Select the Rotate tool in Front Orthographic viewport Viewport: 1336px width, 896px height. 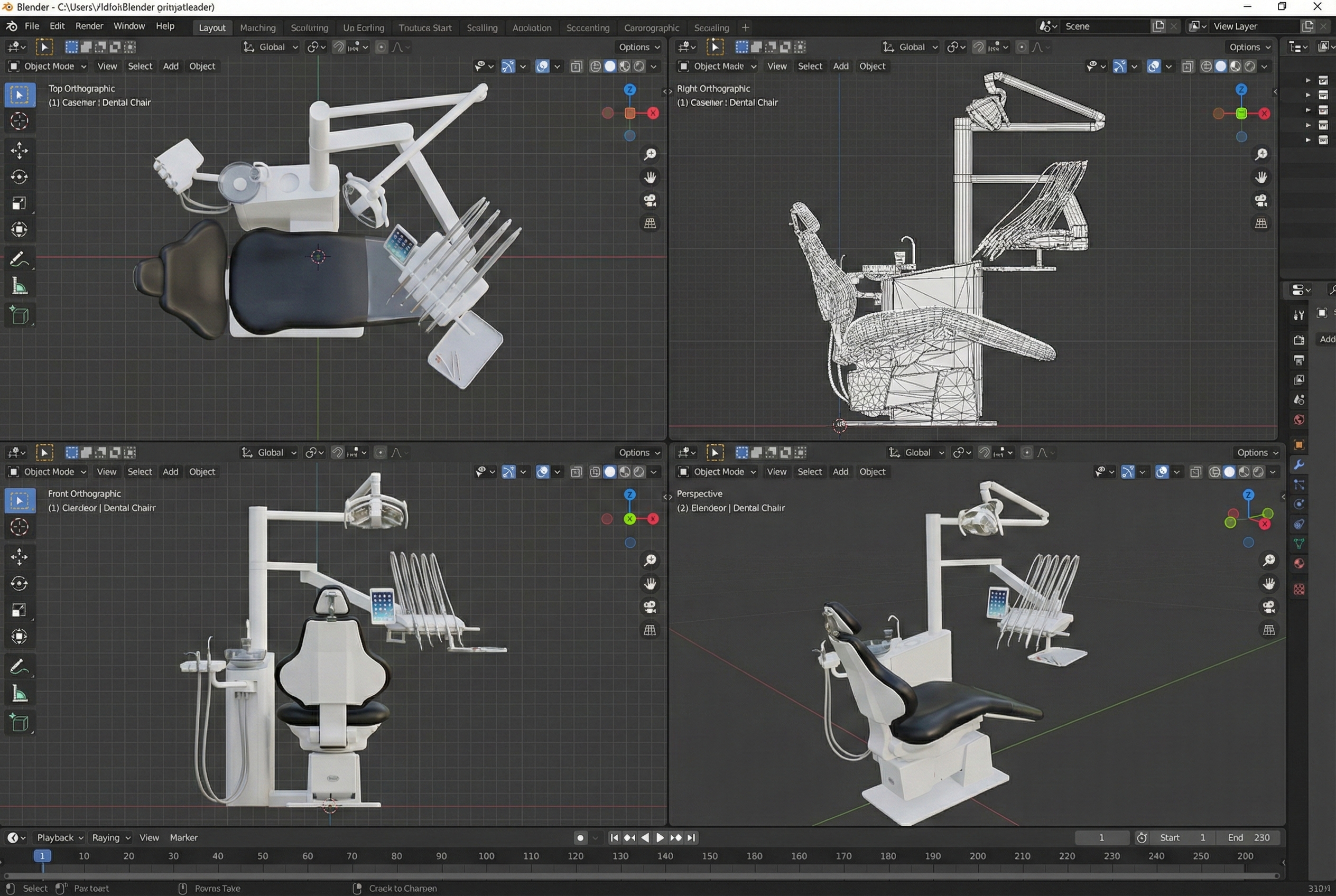click(x=19, y=583)
